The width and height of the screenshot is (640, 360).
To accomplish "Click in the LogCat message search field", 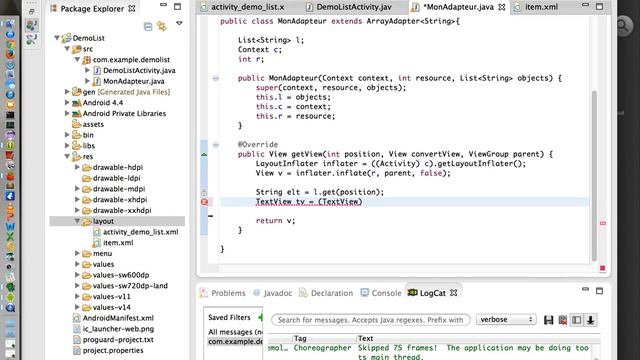I will coord(371,320).
